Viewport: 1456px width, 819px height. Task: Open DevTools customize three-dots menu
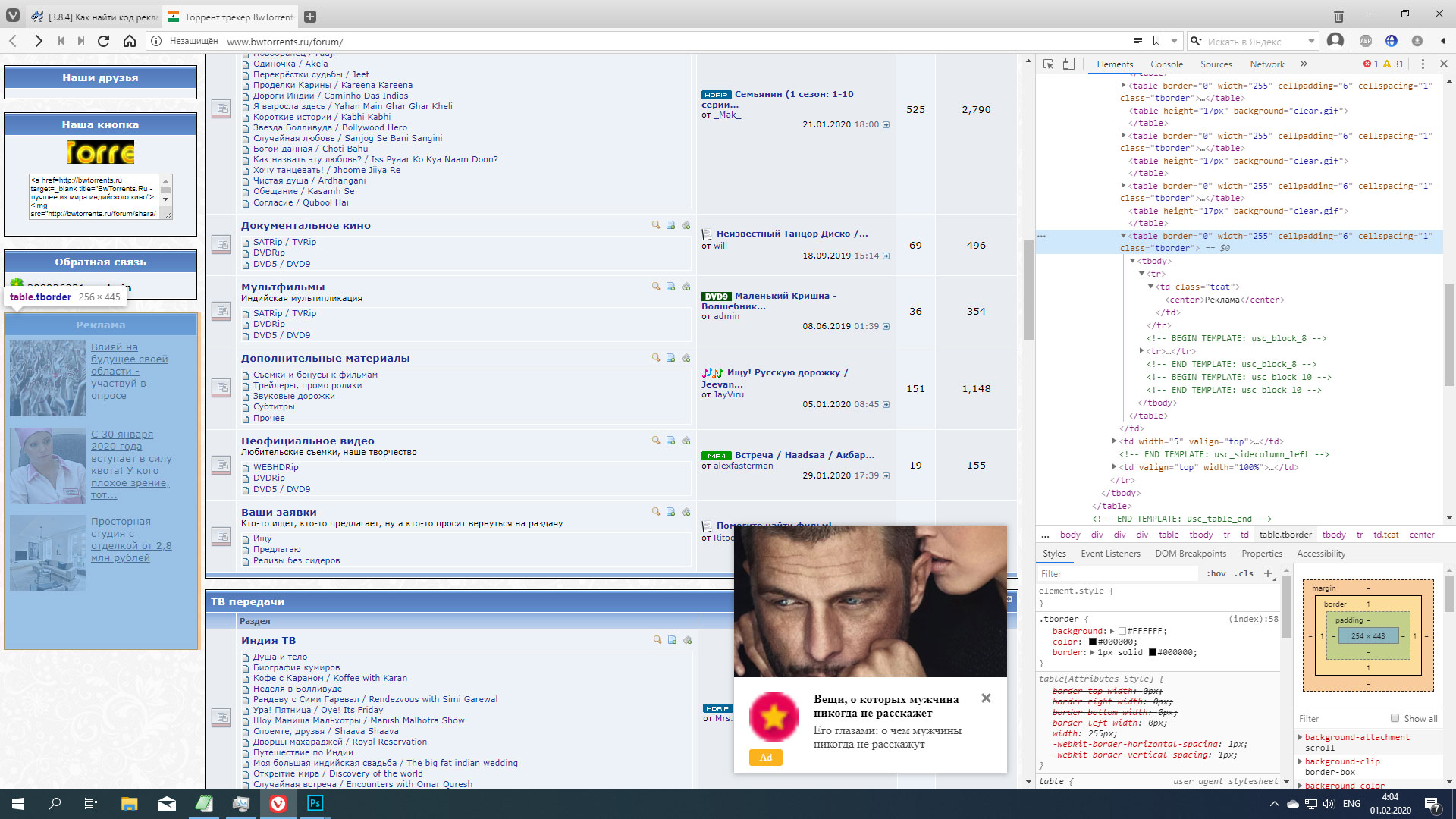coord(1423,64)
